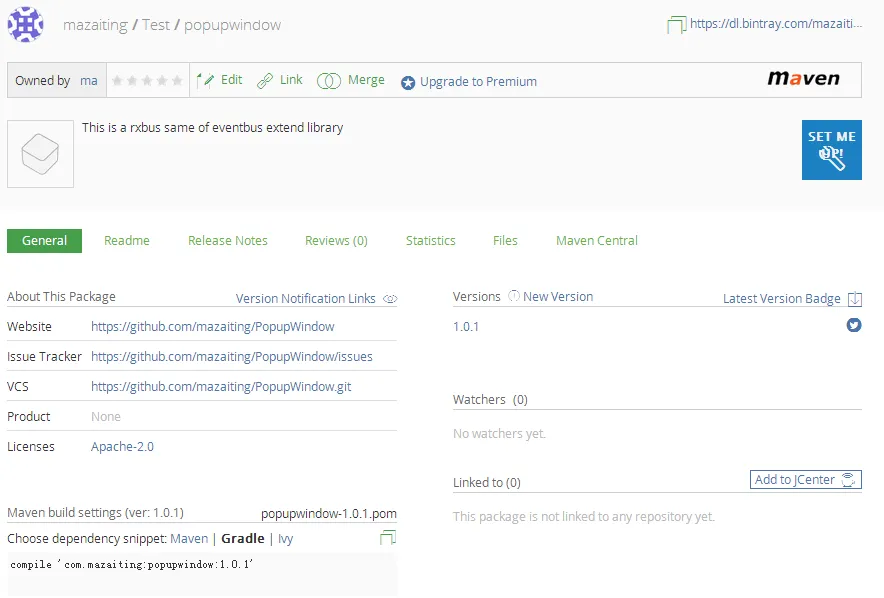Click the New Version circle icon
Image resolution: width=884 pixels, height=598 pixels.
click(514, 296)
